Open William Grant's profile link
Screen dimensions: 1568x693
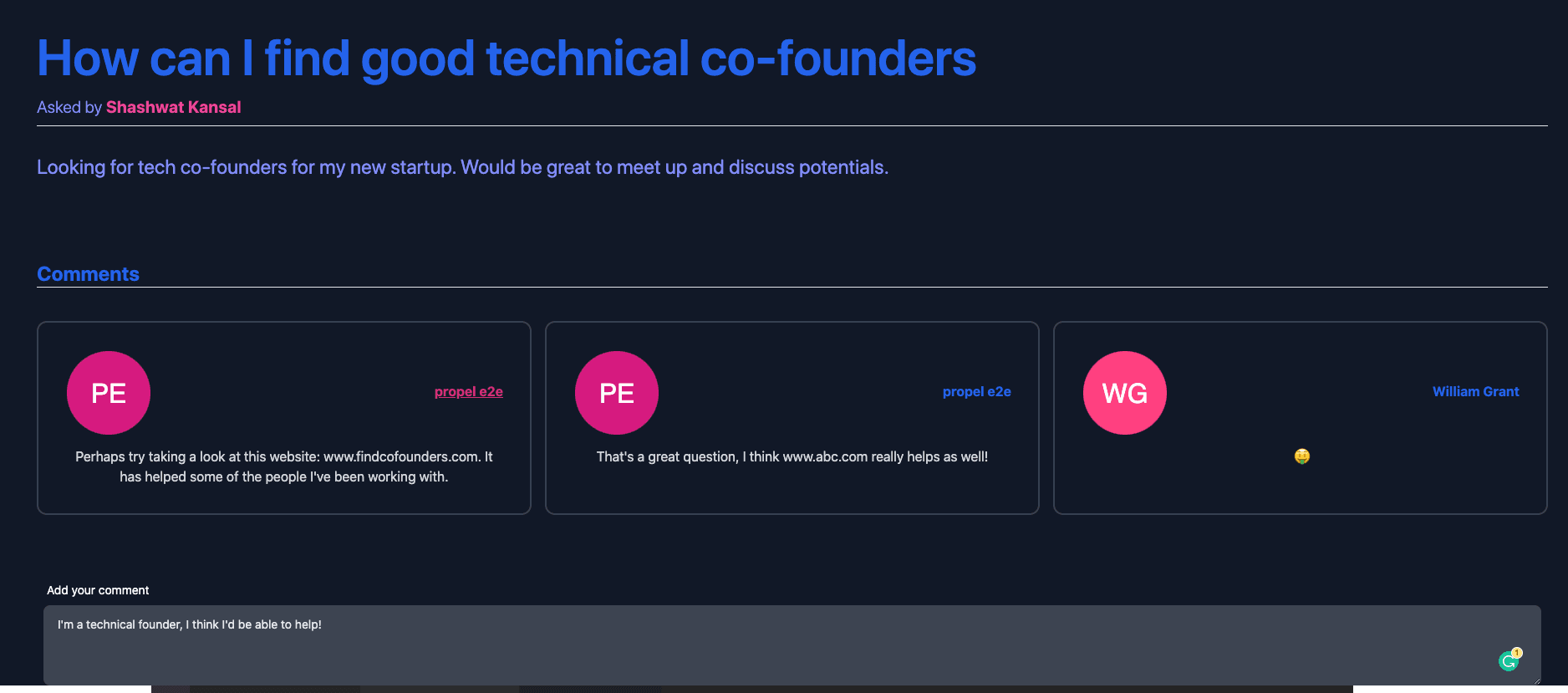click(1476, 391)
